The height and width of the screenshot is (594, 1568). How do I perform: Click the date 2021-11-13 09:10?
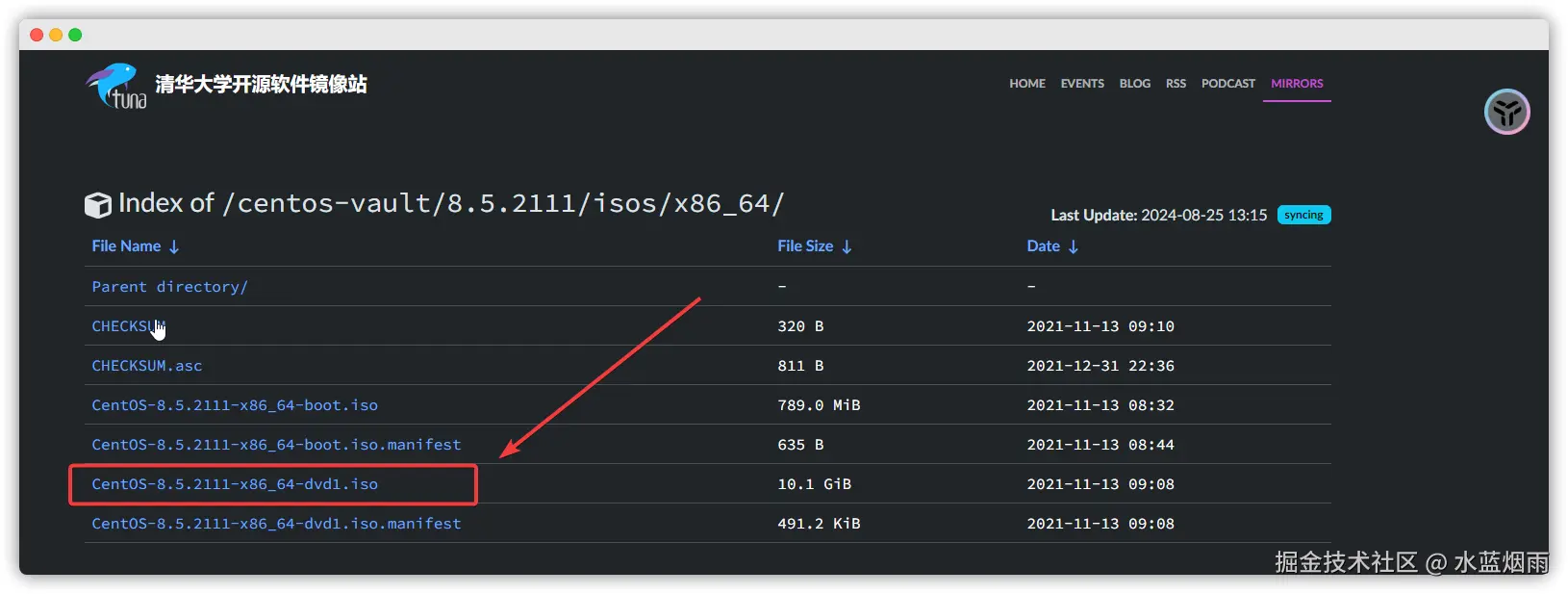click(1100, 326)
